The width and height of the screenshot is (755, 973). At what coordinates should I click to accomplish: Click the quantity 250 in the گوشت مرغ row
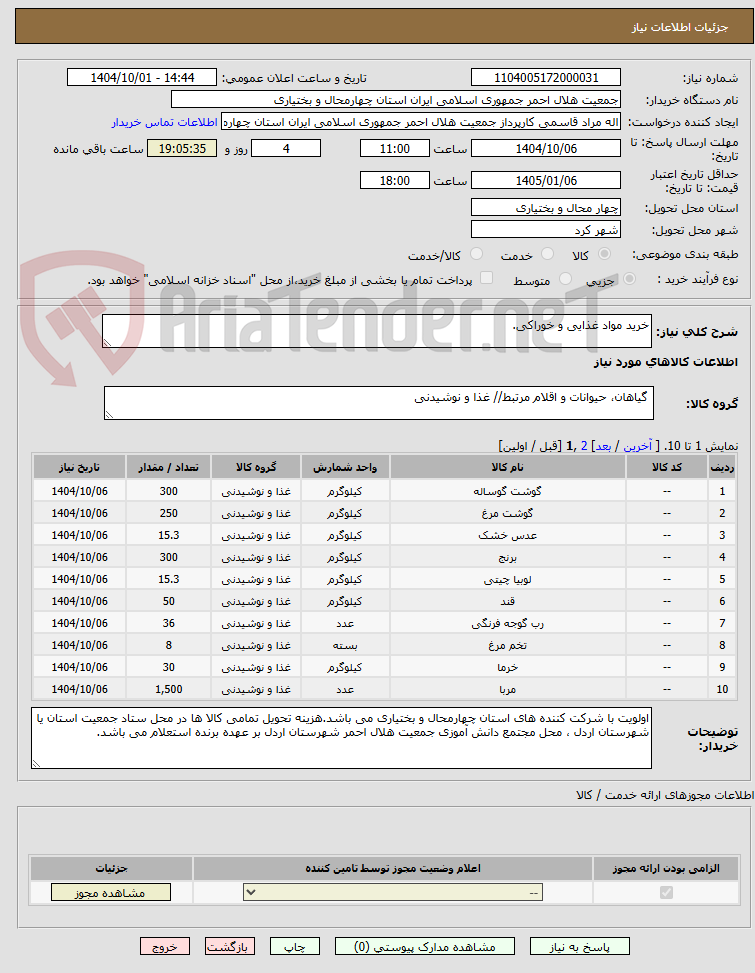click(169, 513)
